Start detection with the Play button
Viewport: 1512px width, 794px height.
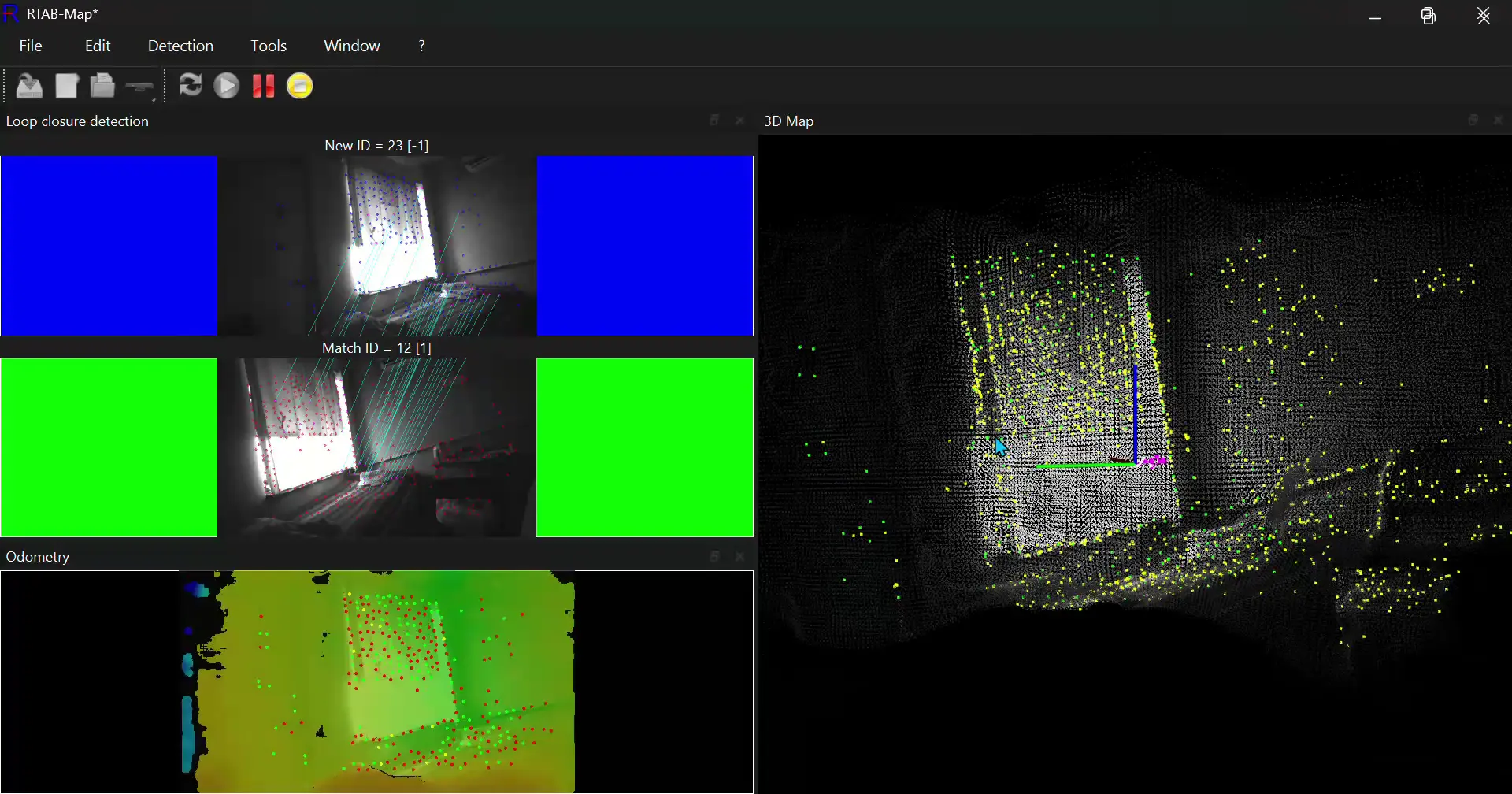[227, 86]
